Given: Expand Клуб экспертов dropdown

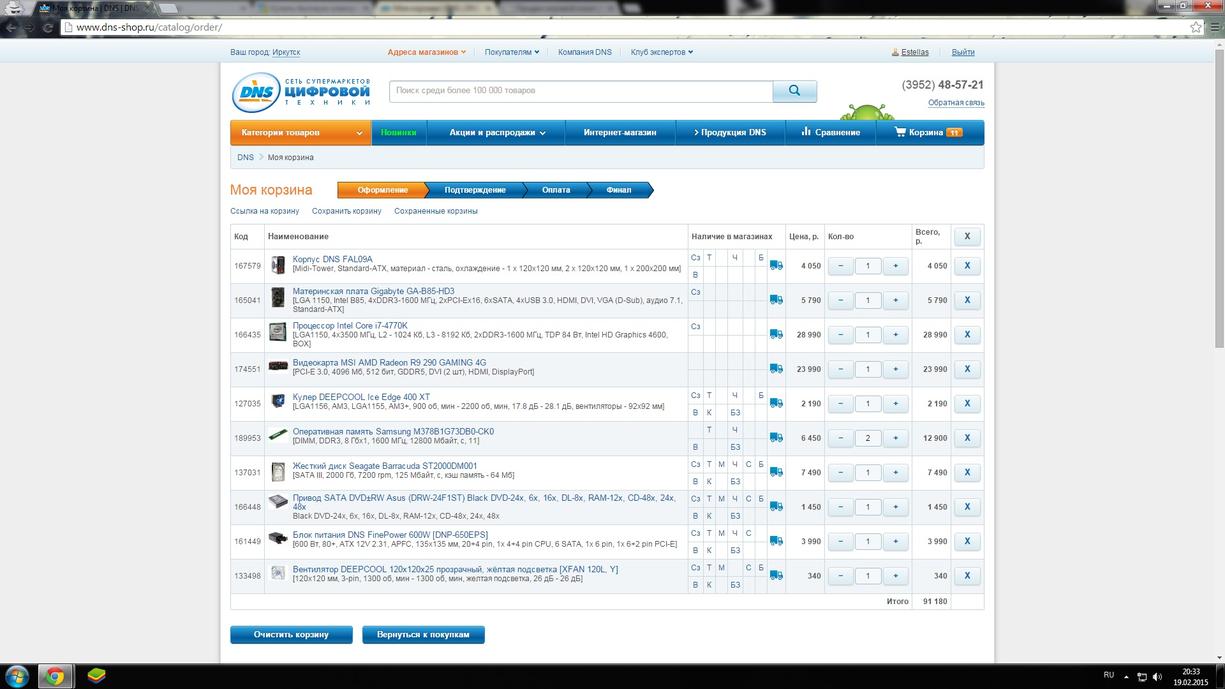Looking at the screenshot, I should coord(662,52).
